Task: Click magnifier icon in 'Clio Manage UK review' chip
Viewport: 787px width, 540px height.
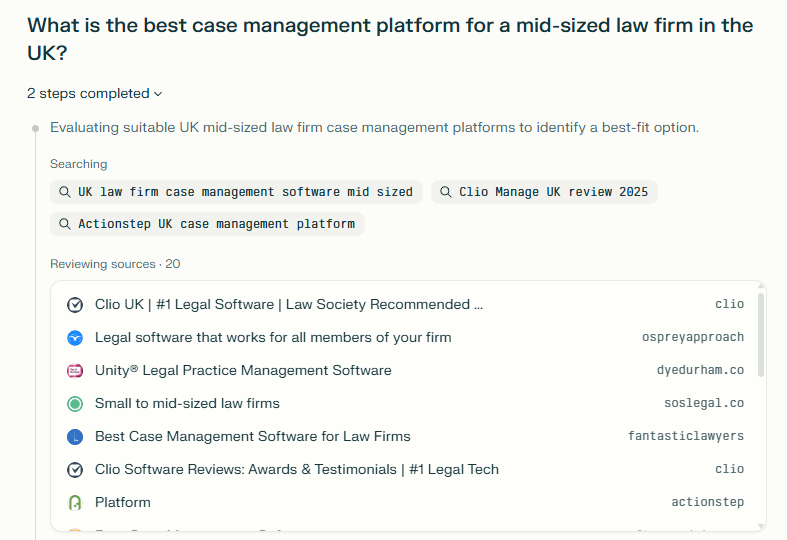Action: [446, 192]
